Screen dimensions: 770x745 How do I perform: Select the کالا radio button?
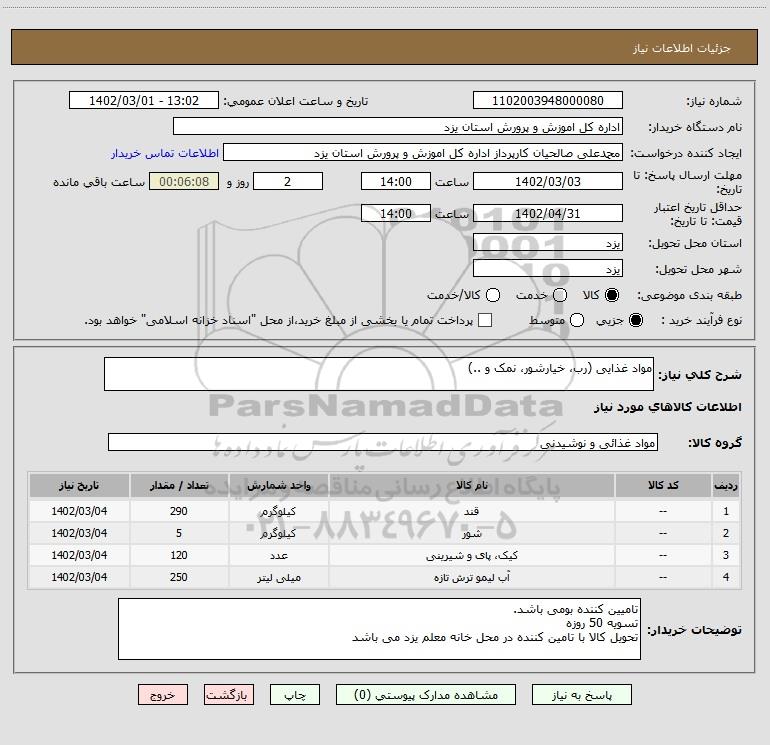point(612,295)
